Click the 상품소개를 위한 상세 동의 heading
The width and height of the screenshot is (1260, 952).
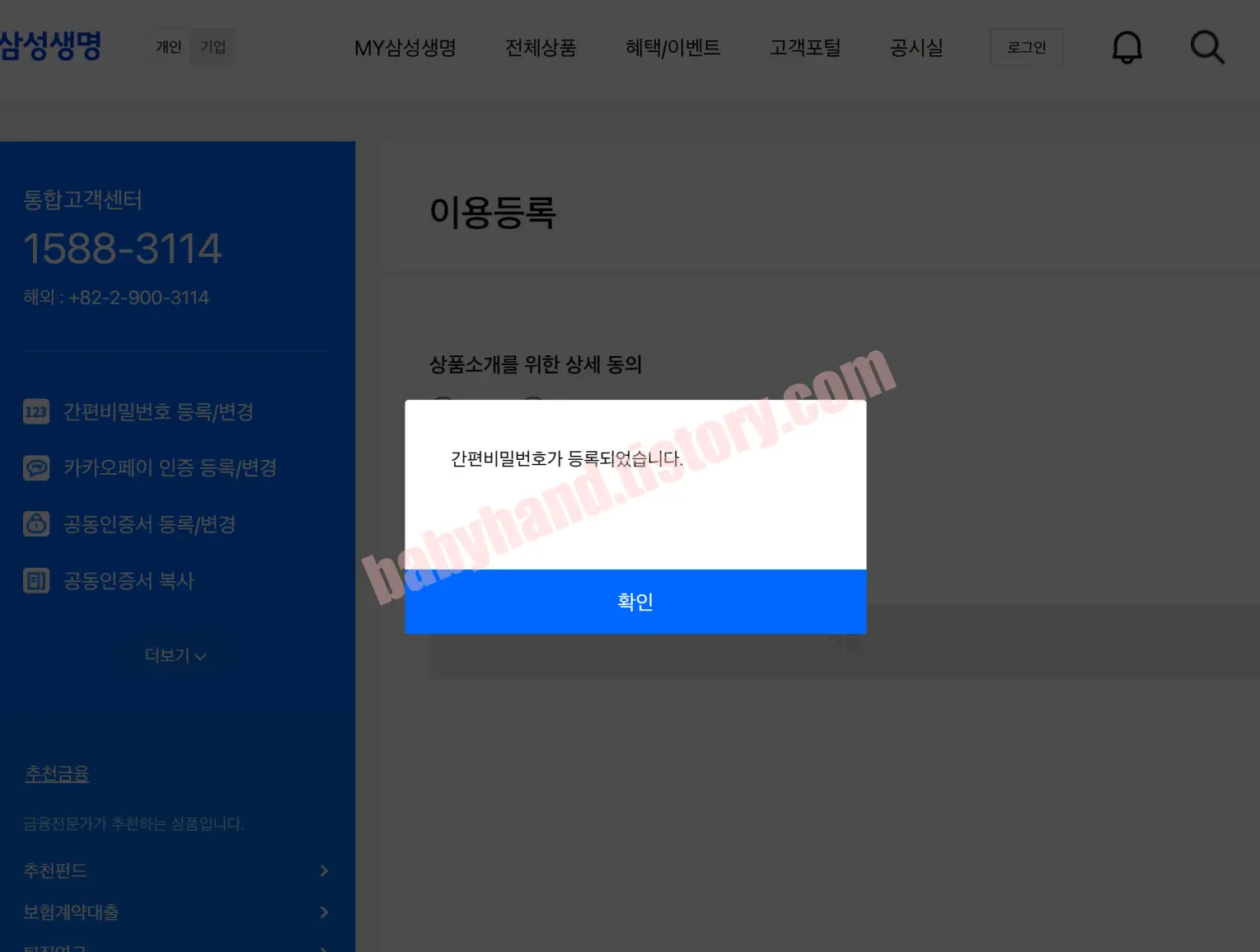[x=536, y=364]
